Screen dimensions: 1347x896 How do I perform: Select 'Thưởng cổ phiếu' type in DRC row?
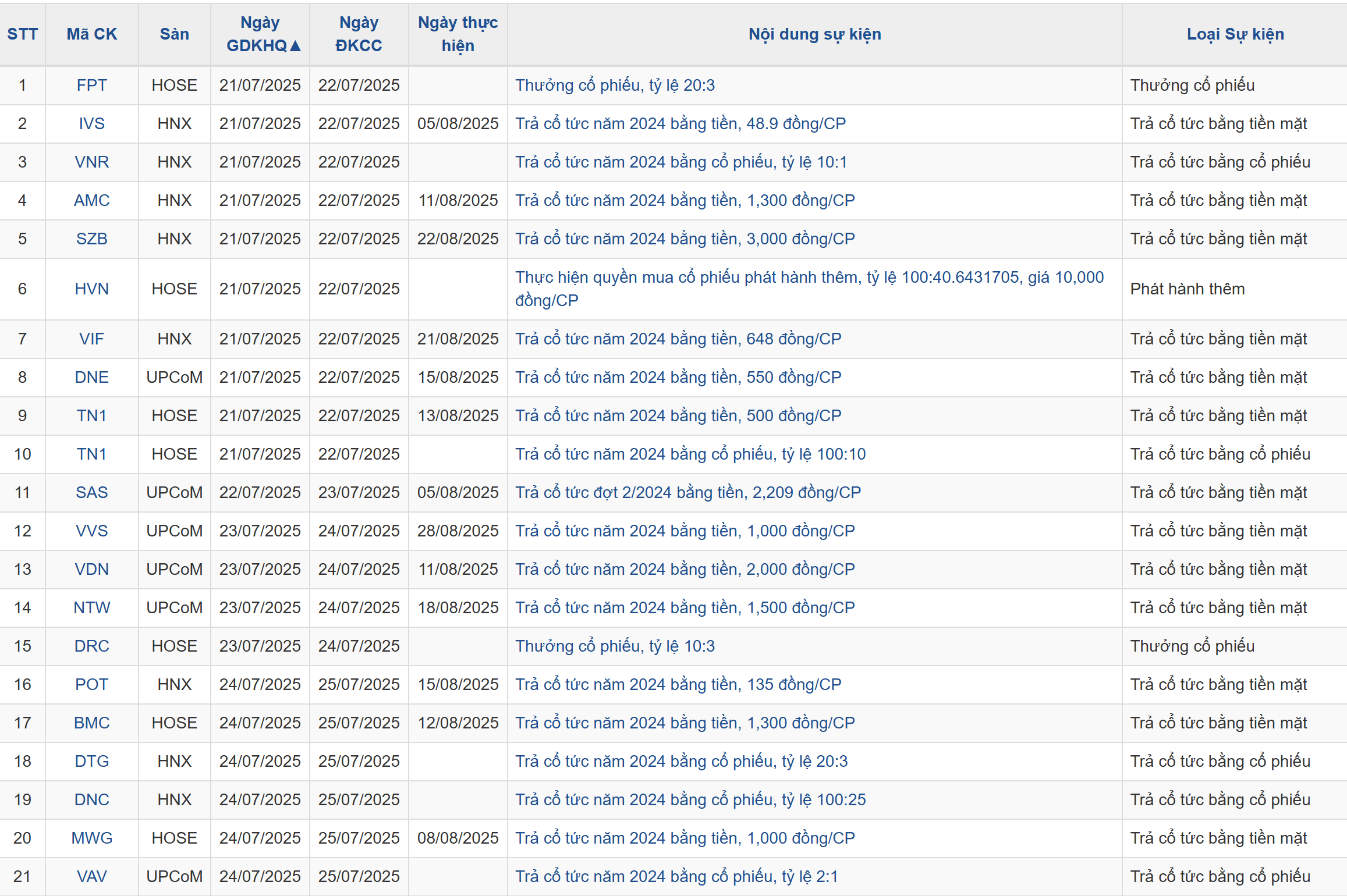click(x=1192, y=646)
